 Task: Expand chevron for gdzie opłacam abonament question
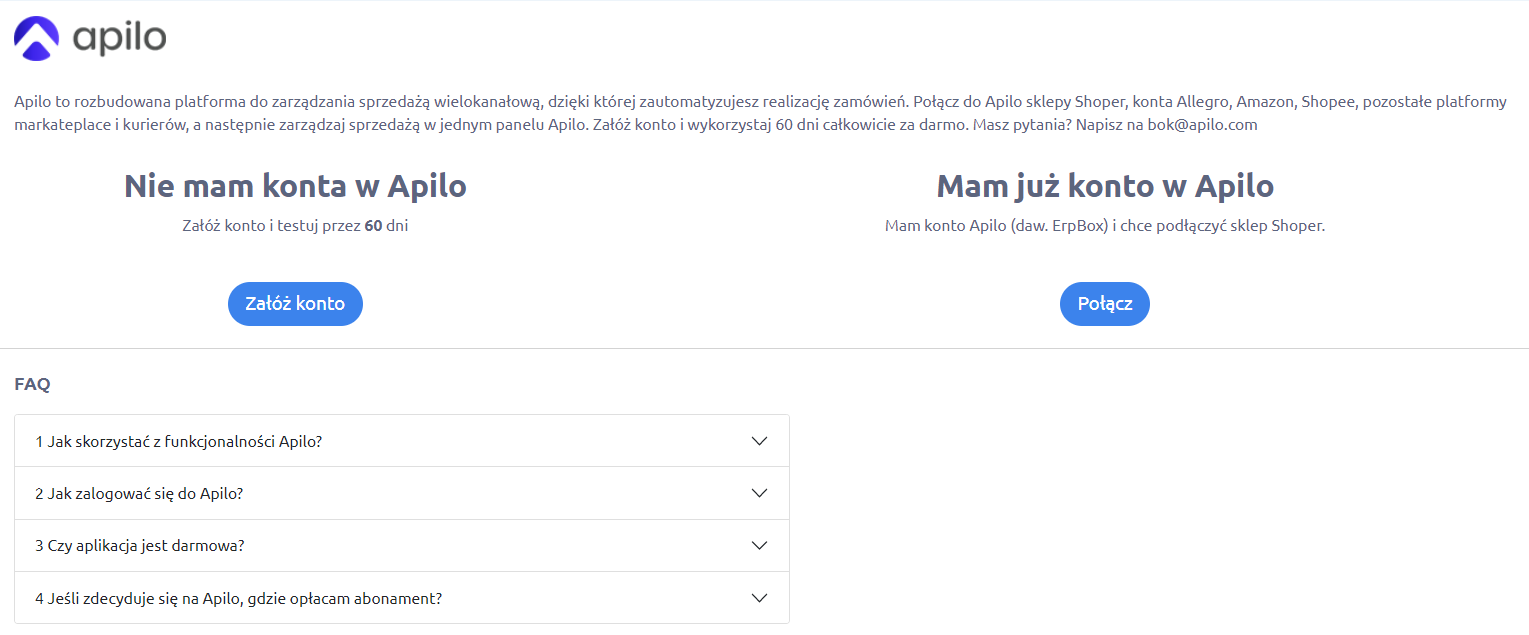[x=759, y=598]
